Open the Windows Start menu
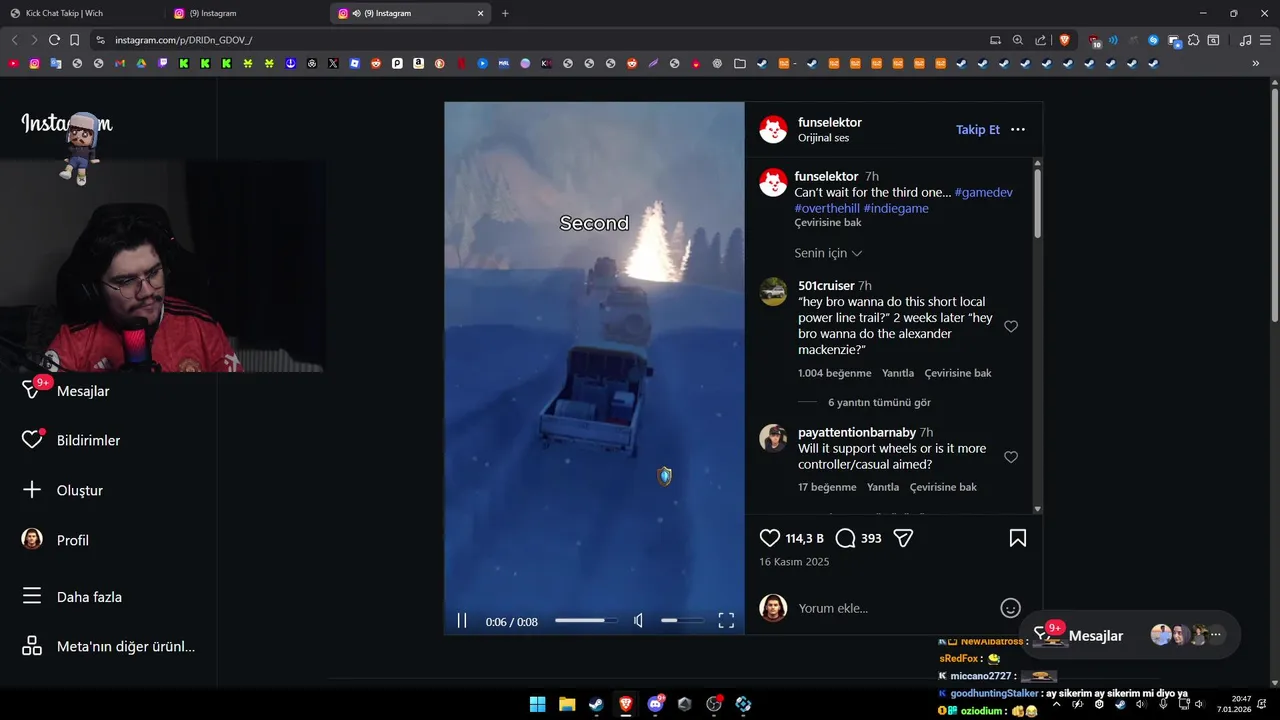 (x=537, y=704)
